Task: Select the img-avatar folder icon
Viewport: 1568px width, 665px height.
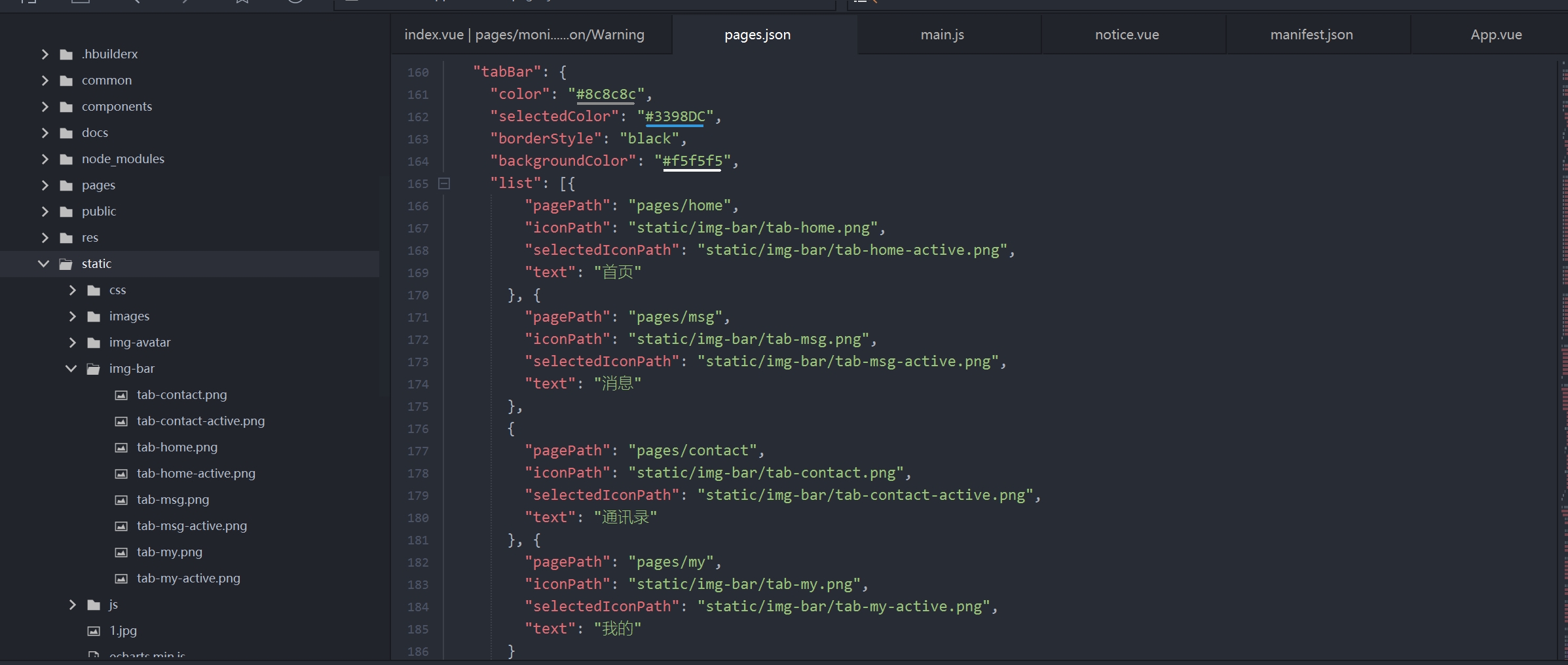Action: (x=94, y=343)
